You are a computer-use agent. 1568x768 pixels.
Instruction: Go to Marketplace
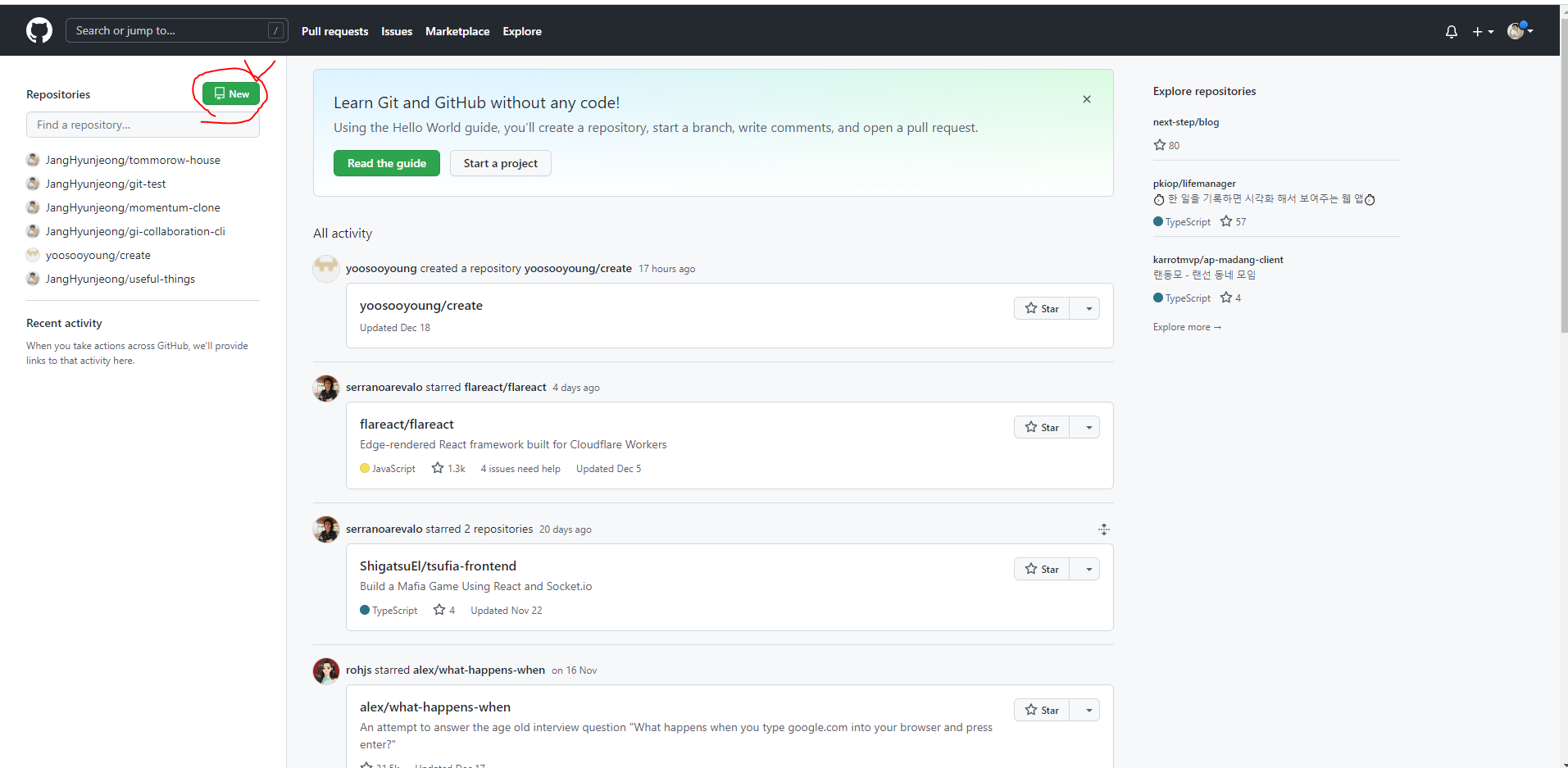pyautogui.click(x=457, y=31)
